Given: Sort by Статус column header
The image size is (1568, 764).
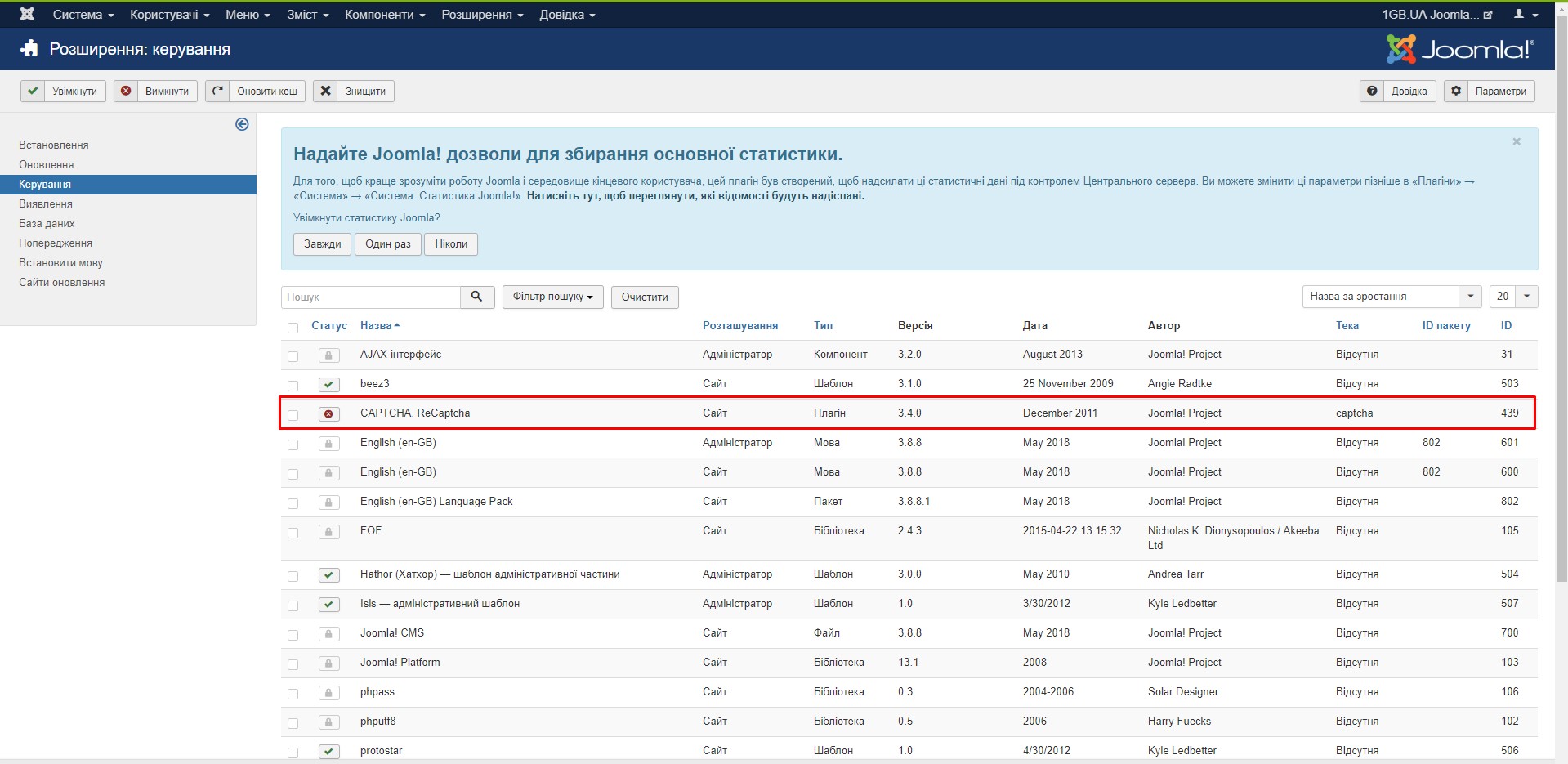Looking at the screenshot, I should [x=329, y=325].
